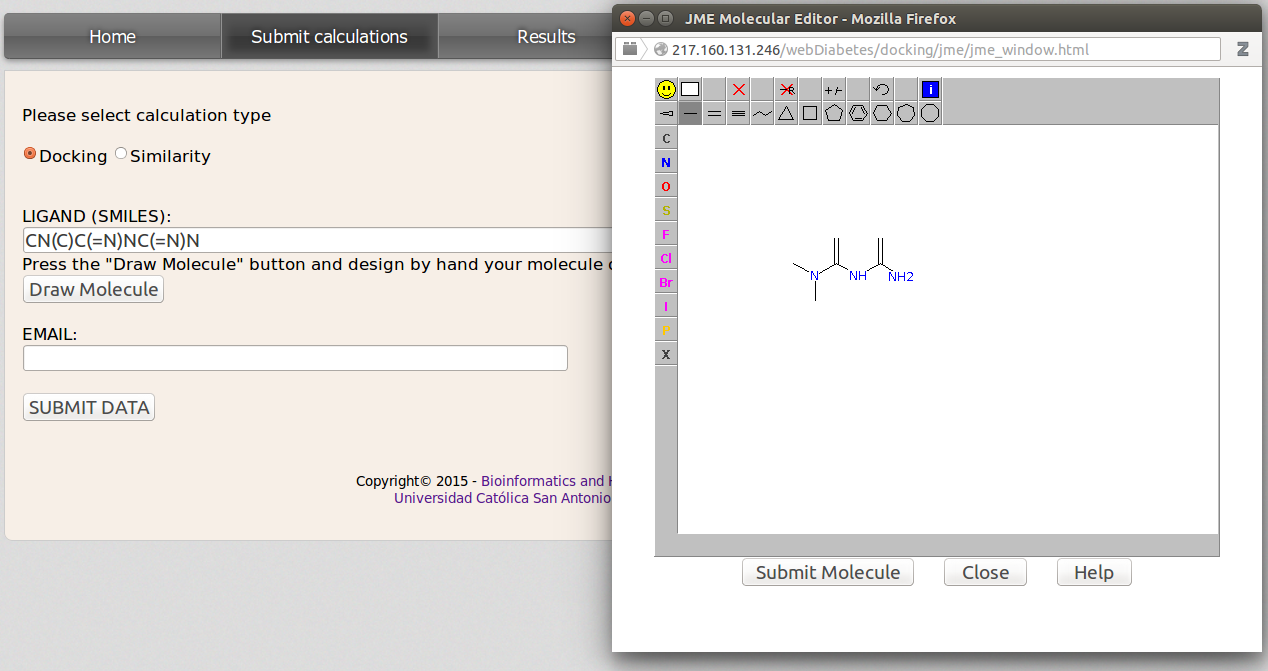This screenshot has width=1268, height=671.
Task: Select the double bond tool
Action: coord(714,113)
